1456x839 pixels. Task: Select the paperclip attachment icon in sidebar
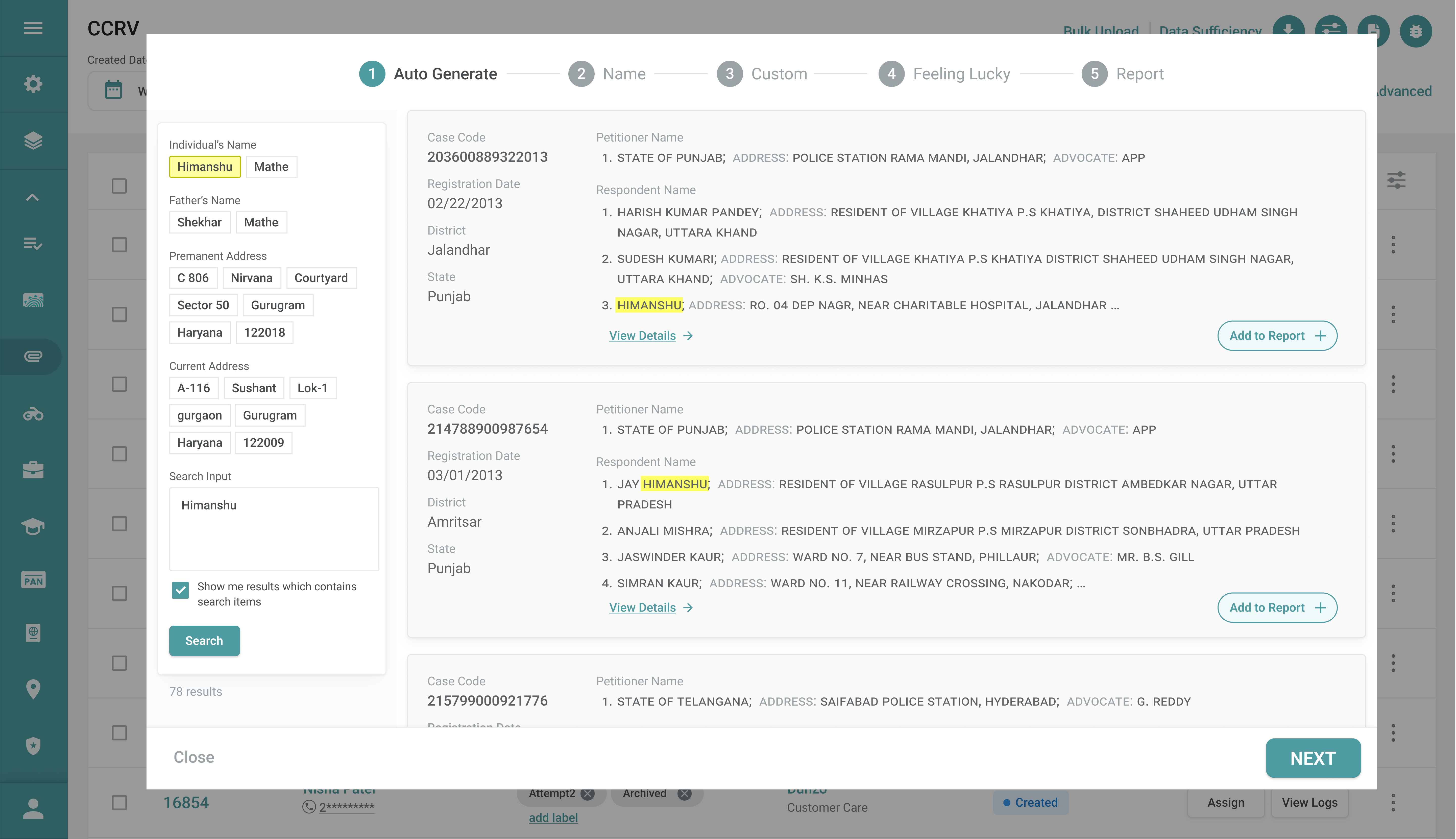tap(33, 357)
